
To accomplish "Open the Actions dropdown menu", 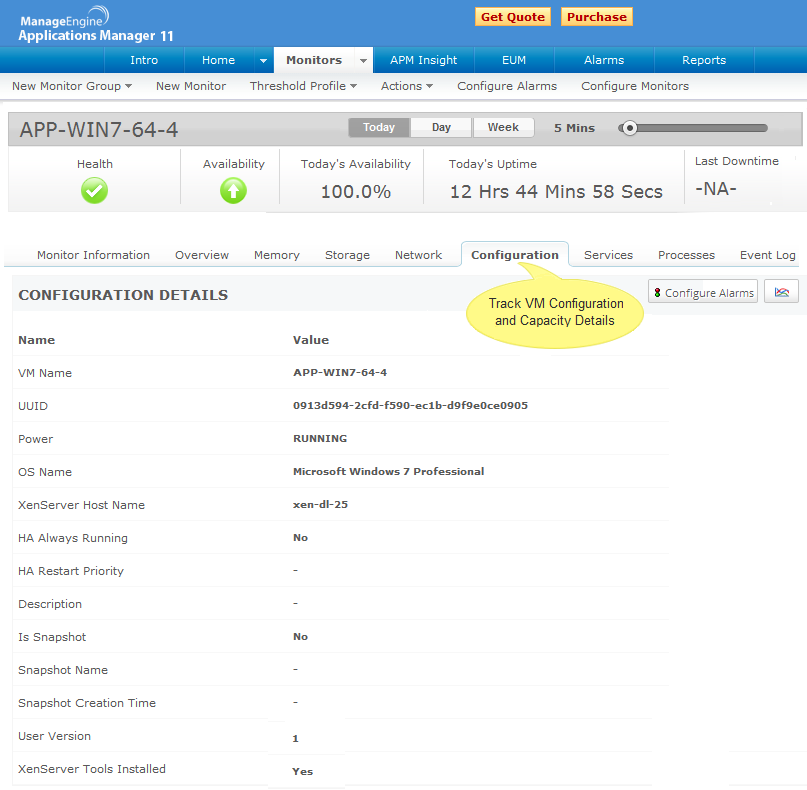I will 407,86.
